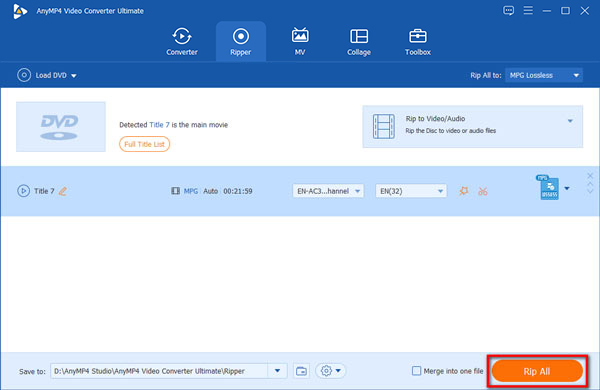Open the scissors cut tool

[x=483, y=191]
